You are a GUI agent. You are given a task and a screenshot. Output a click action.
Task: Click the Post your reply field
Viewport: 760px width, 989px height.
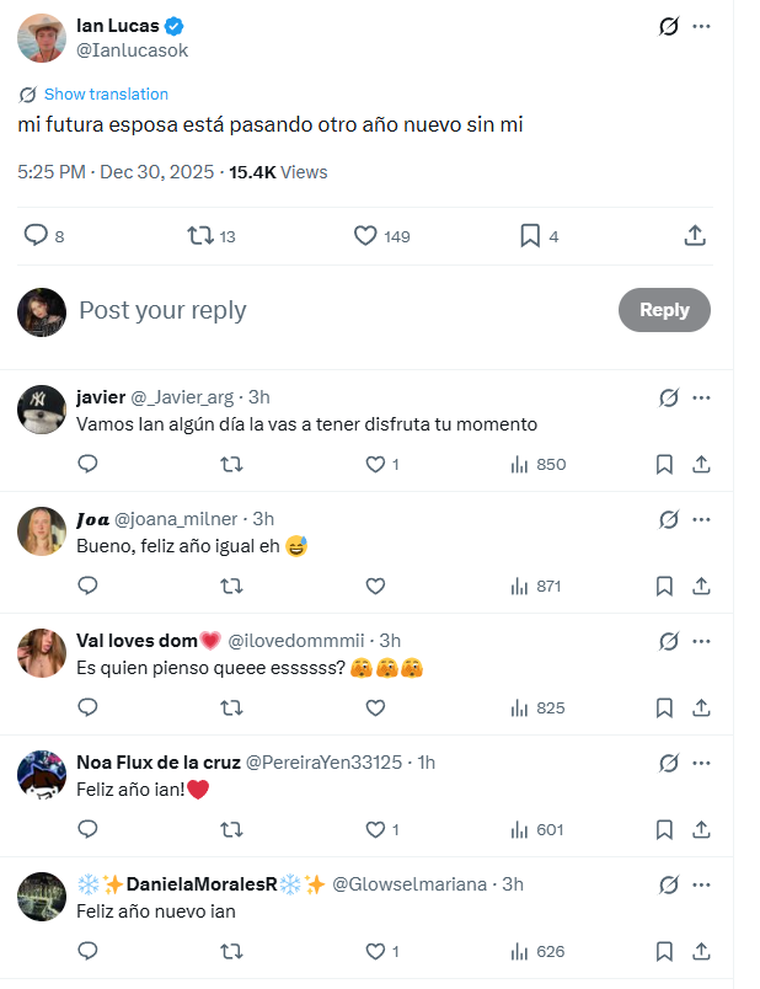click(300, 310)
